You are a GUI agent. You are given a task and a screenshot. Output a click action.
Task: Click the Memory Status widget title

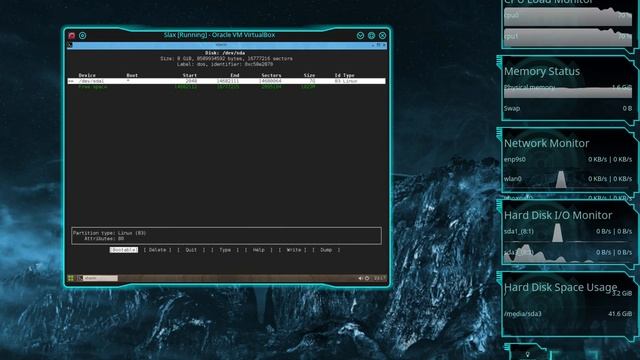pyautogui.click(x=542, y=71)
